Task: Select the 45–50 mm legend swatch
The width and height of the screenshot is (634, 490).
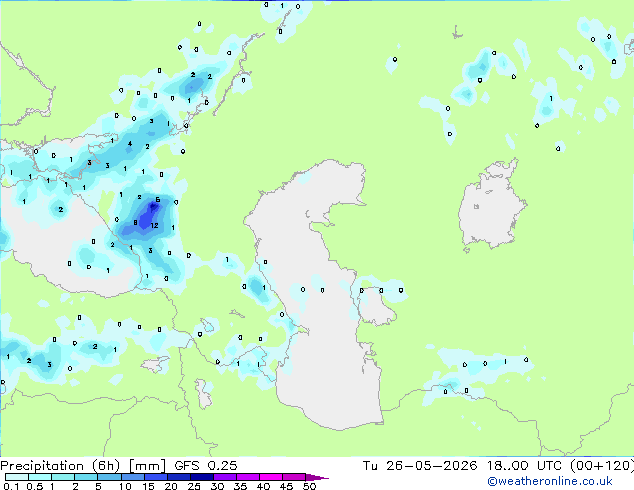Action: pos(294,477)
